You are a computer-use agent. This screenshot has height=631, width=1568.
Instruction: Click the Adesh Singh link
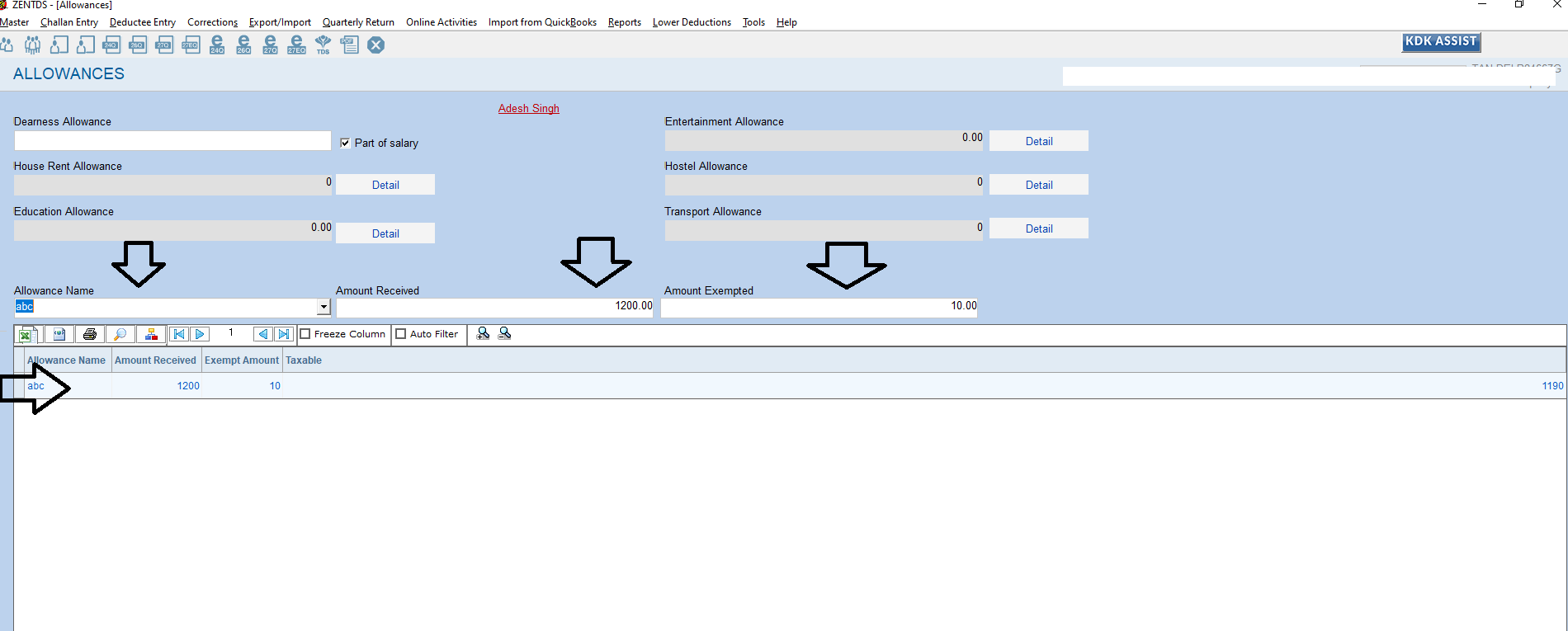tap(529, 108)
